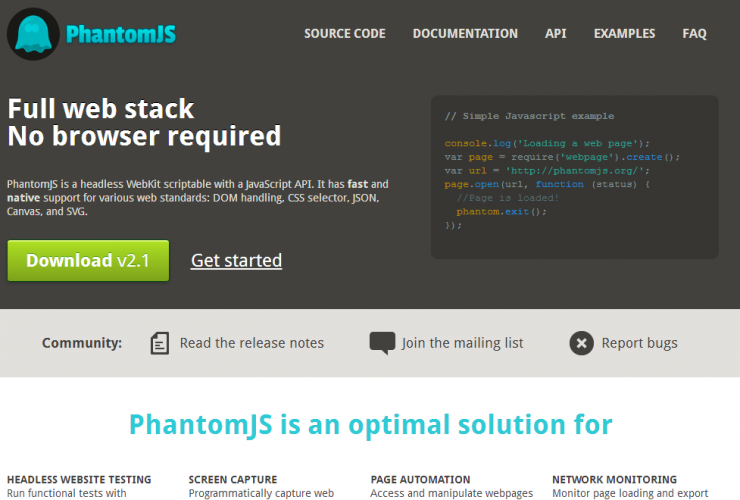Open the API navigation link
Image resolution: width=740 pixels, height=500 pixels.
[555, 33]
